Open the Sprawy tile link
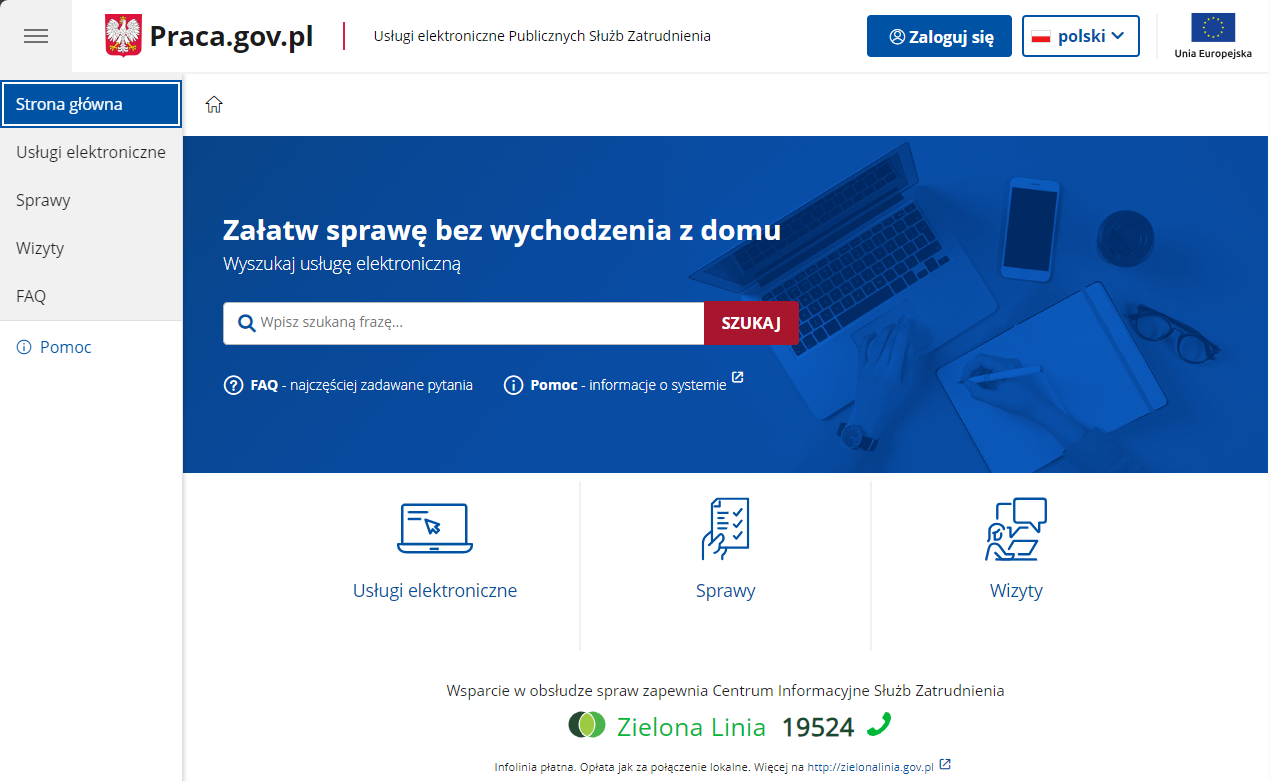The width and height of the screenshot is (1271, 781). (726, 591)
